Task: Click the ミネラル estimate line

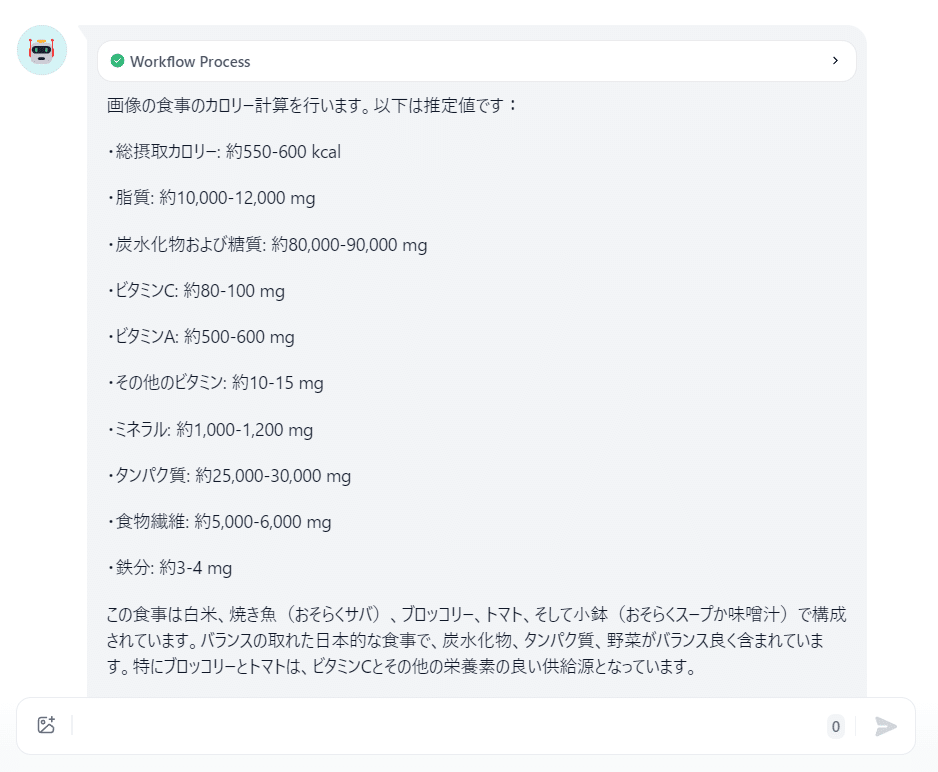Action: (x=210, y=429)
